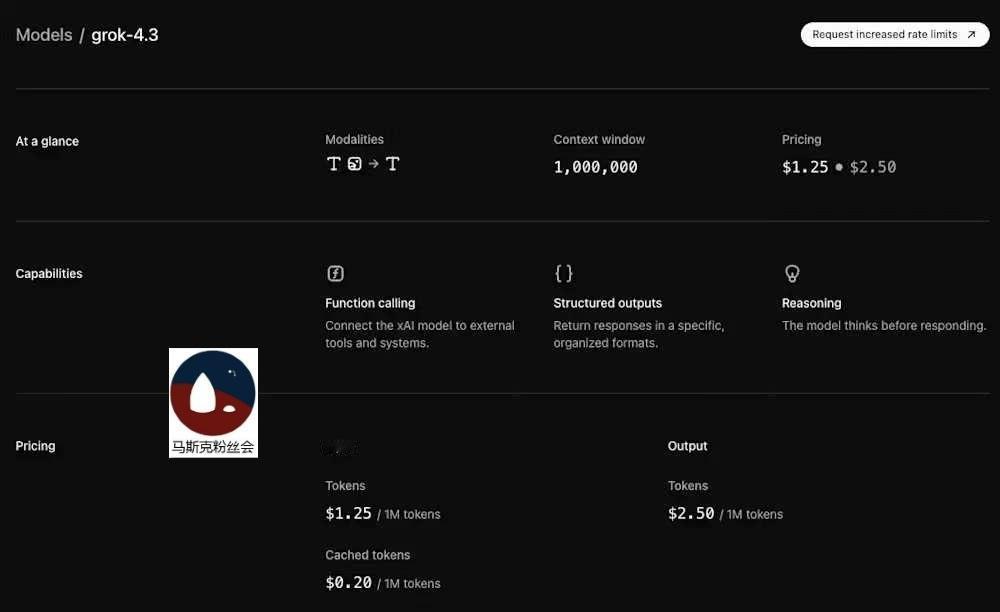Click the external arrow icon in rate limits button
The image size is (1000, 612).
pyautogui.click(x=971, y=34)
